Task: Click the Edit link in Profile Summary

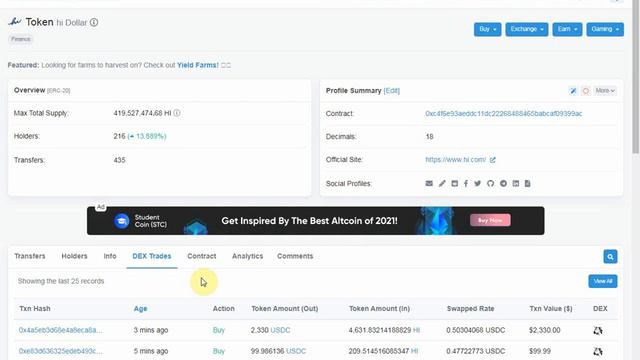Action: 391,91
